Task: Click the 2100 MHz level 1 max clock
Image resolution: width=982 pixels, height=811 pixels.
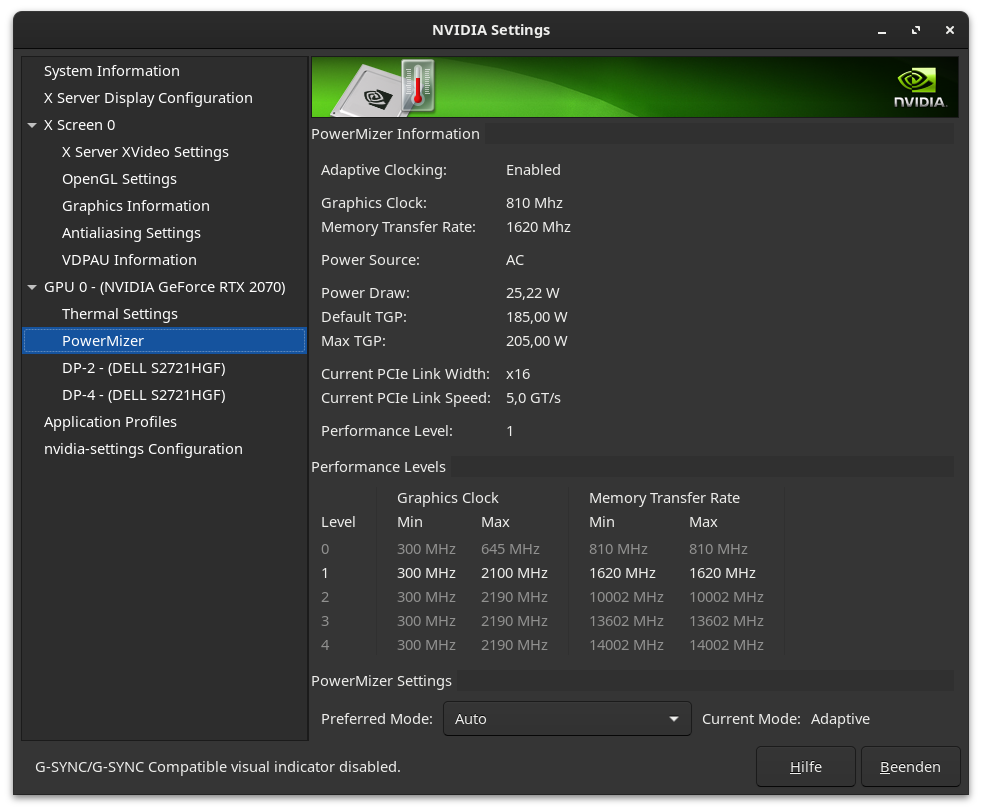Action: pos(514,573)
